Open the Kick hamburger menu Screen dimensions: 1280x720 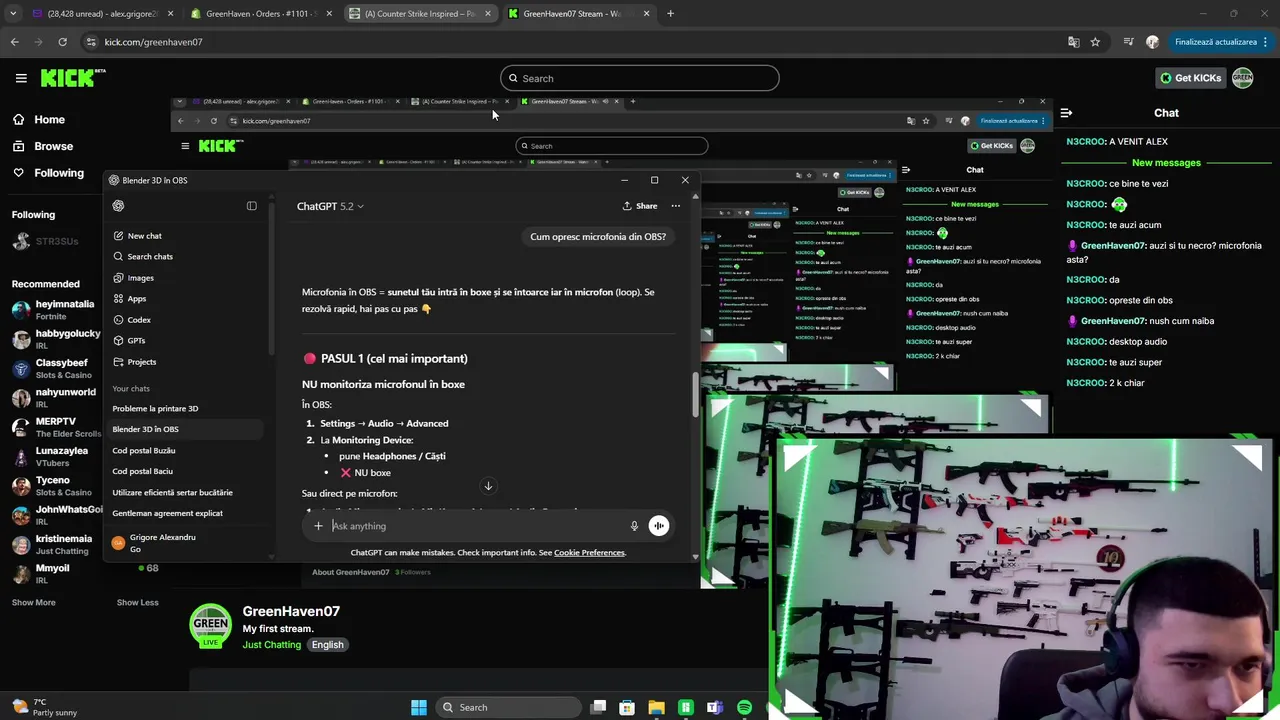tap(21, 78)
